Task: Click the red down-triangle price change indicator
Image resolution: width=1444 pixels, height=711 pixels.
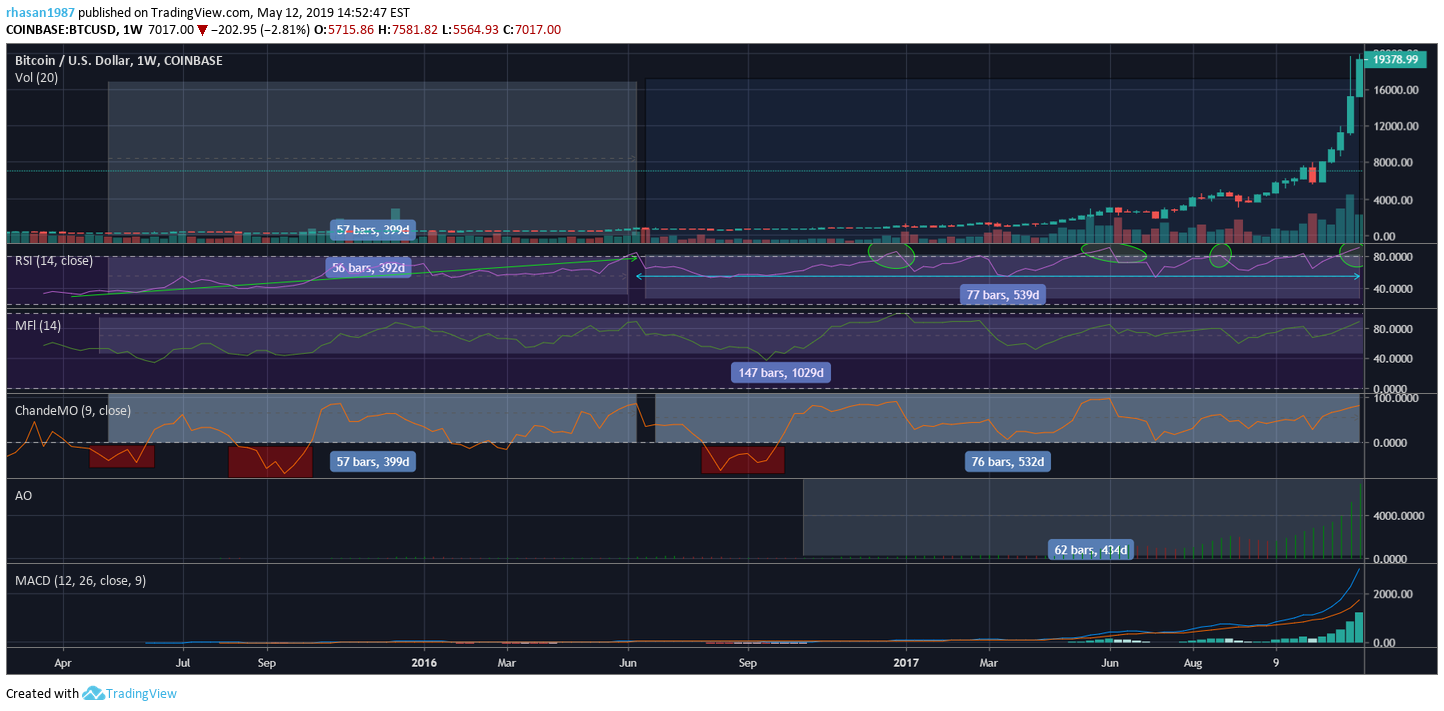Action: pos(202,30)
